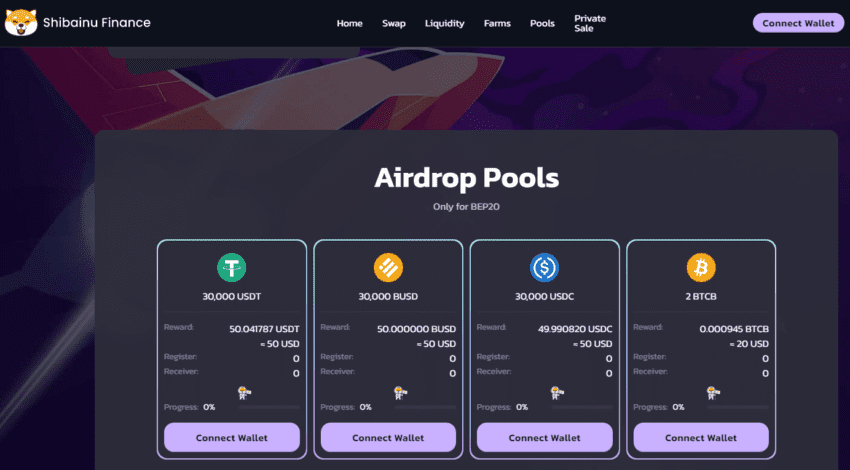Click astronaut progress marker in BTCB pool

[x=713, y=392]
